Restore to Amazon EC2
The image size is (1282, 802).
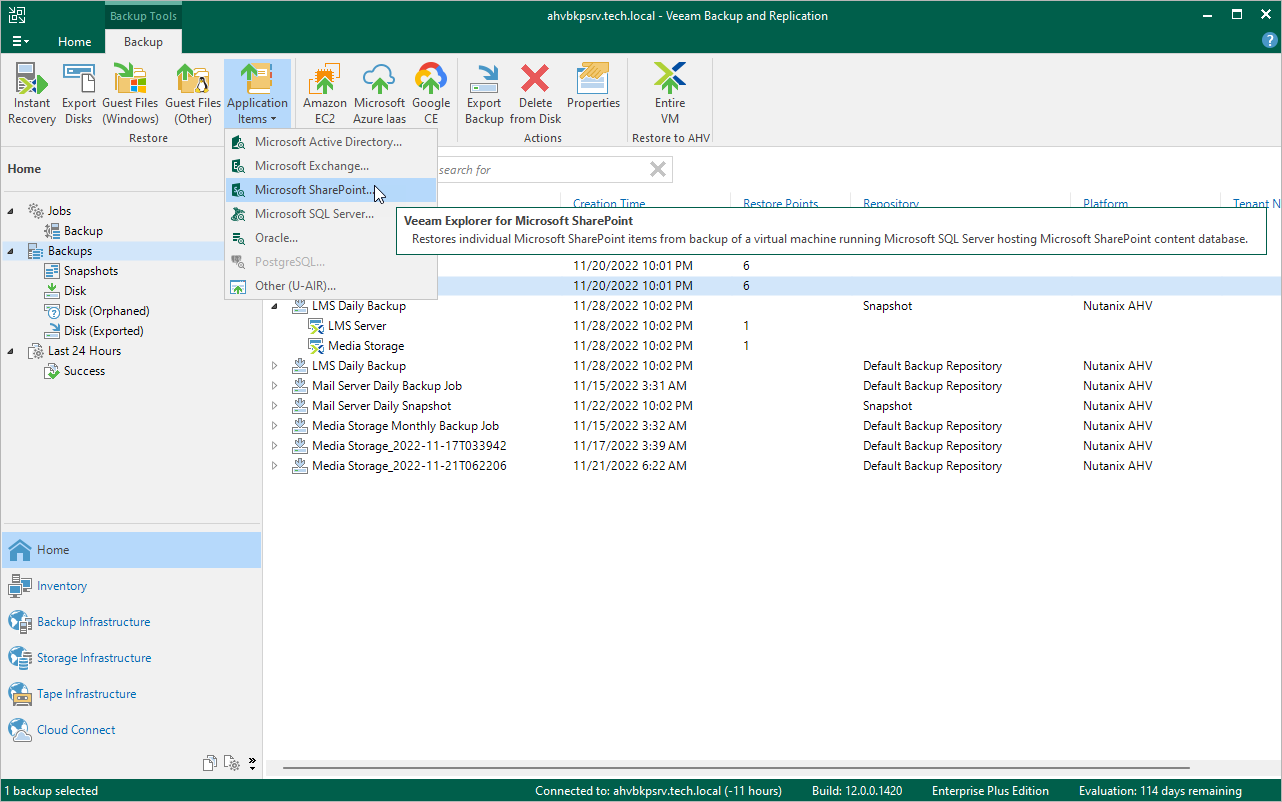click(x=325, y=94)
